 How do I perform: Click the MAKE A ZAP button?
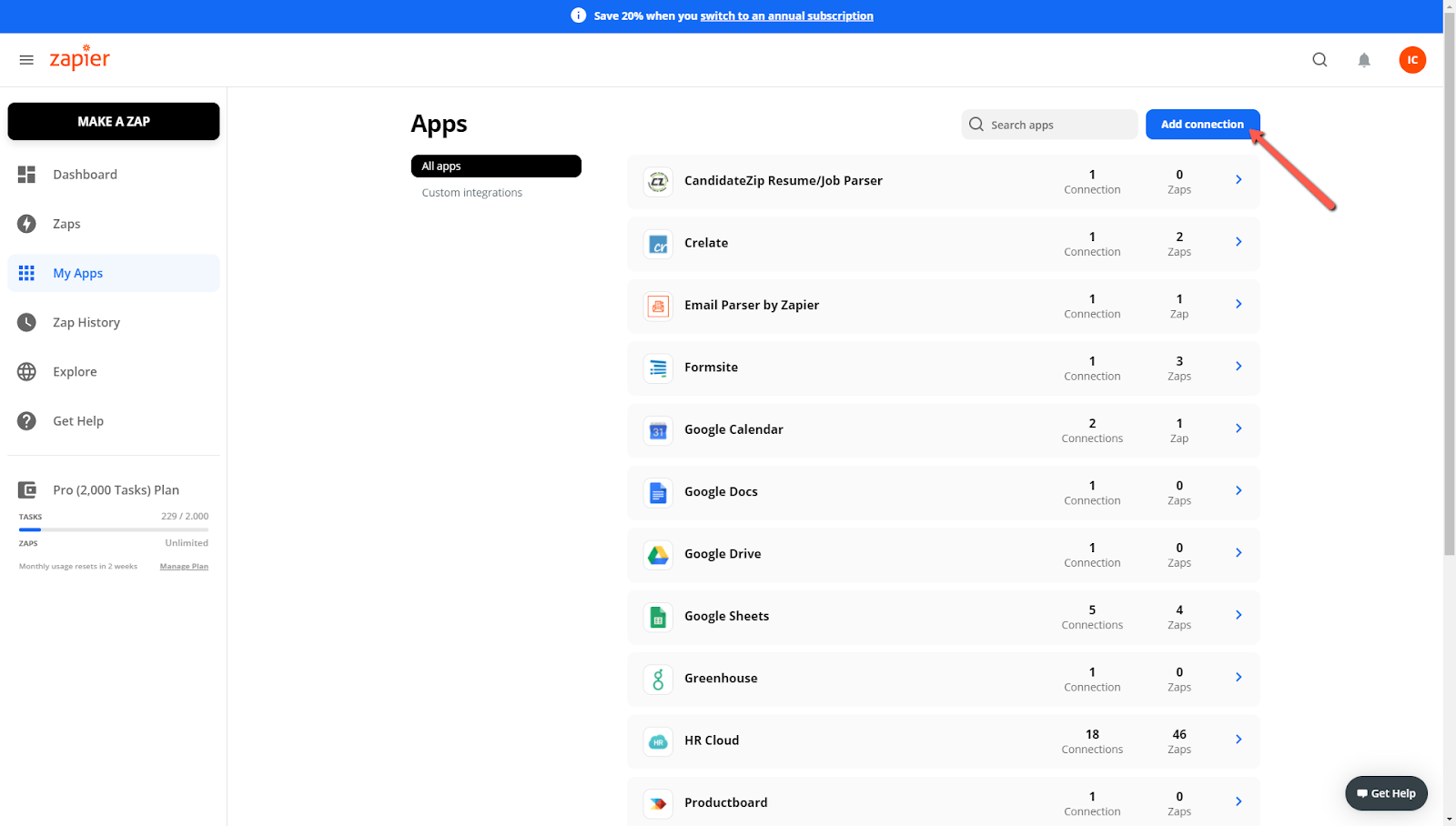coord(114,122)
